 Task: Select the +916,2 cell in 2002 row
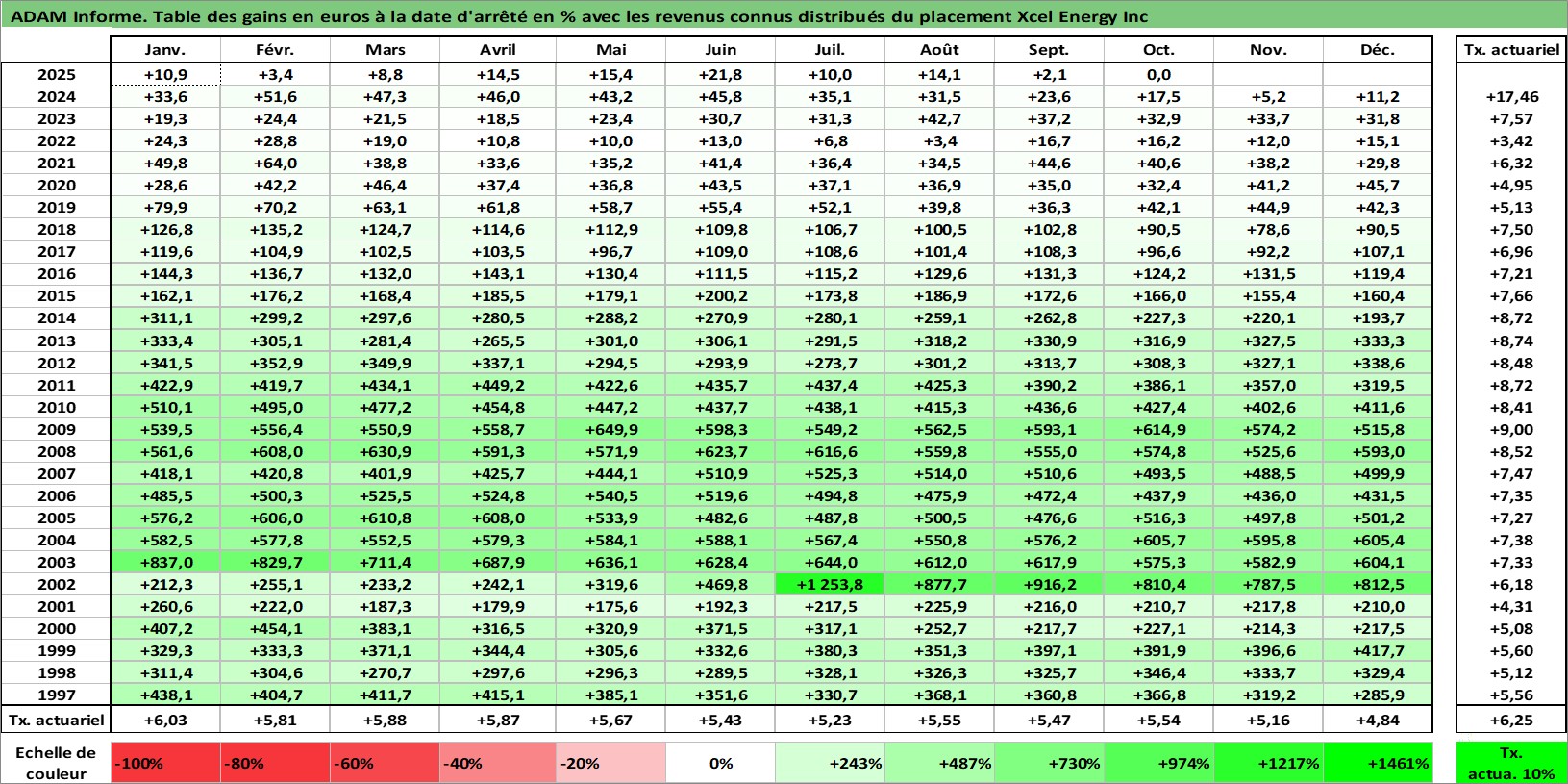tap(1050, 584)
